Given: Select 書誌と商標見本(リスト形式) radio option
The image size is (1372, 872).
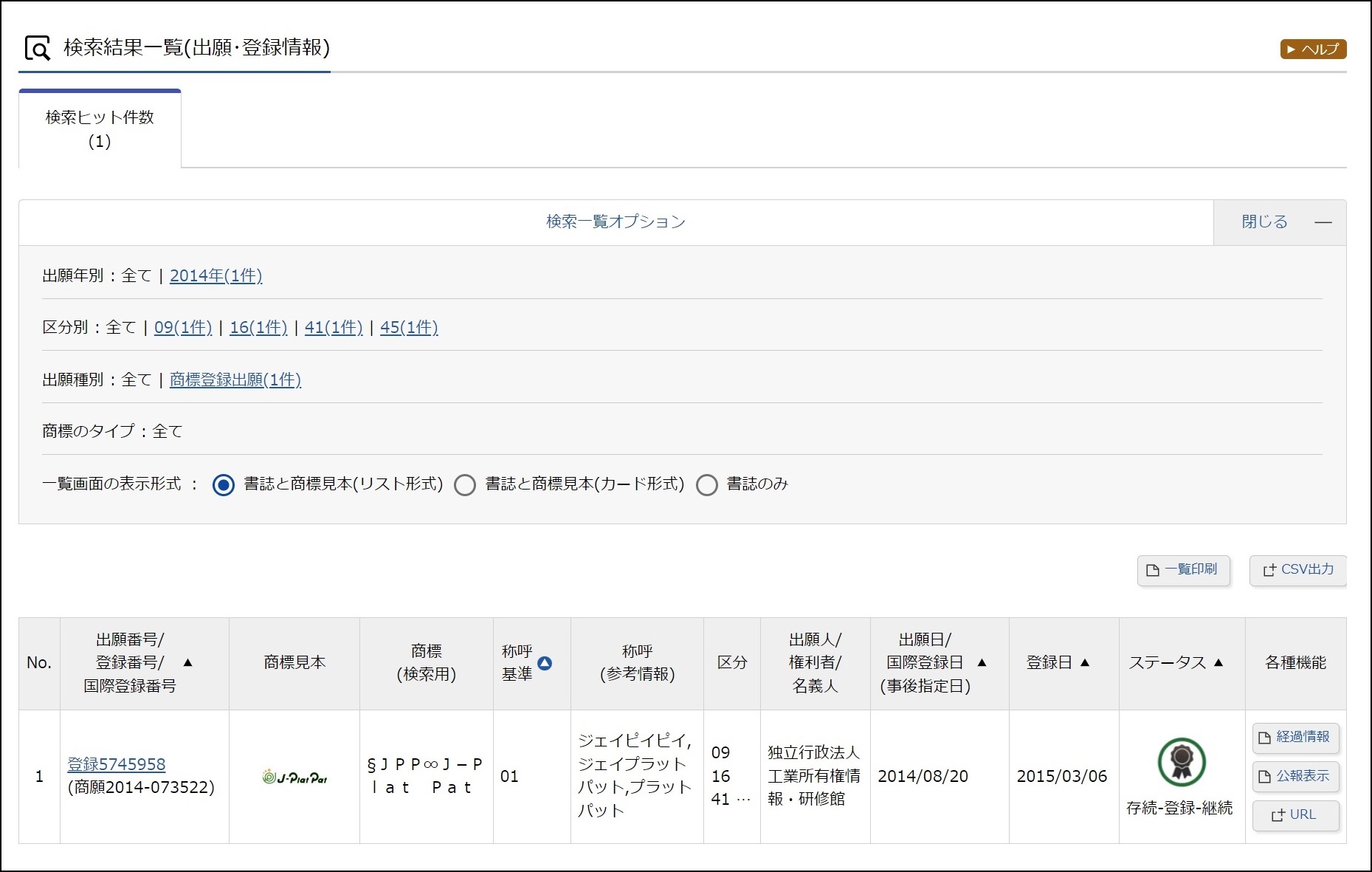Looking at the screenshot, I should (224, 485).
